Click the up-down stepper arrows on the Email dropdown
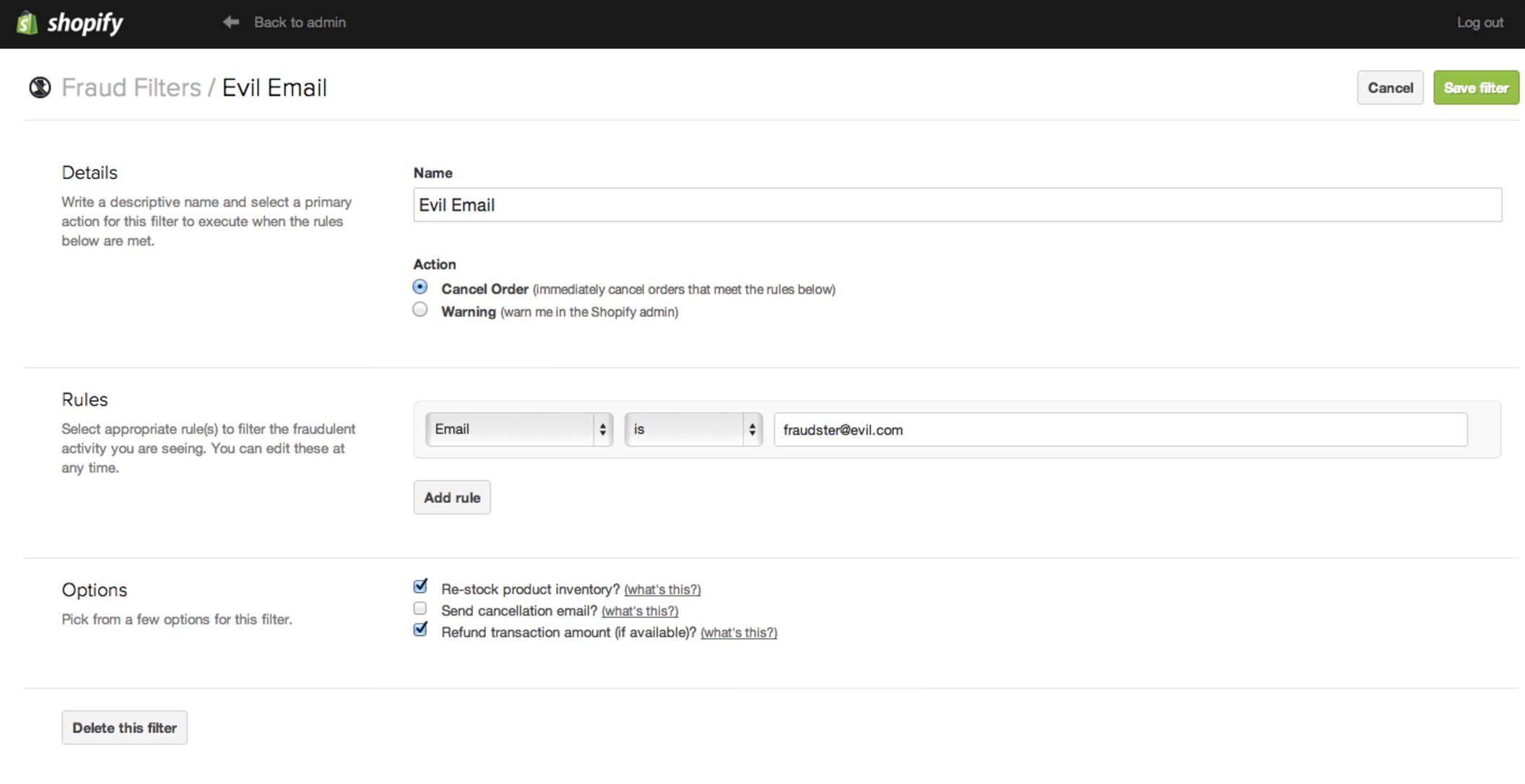 [x=603, y=429]
